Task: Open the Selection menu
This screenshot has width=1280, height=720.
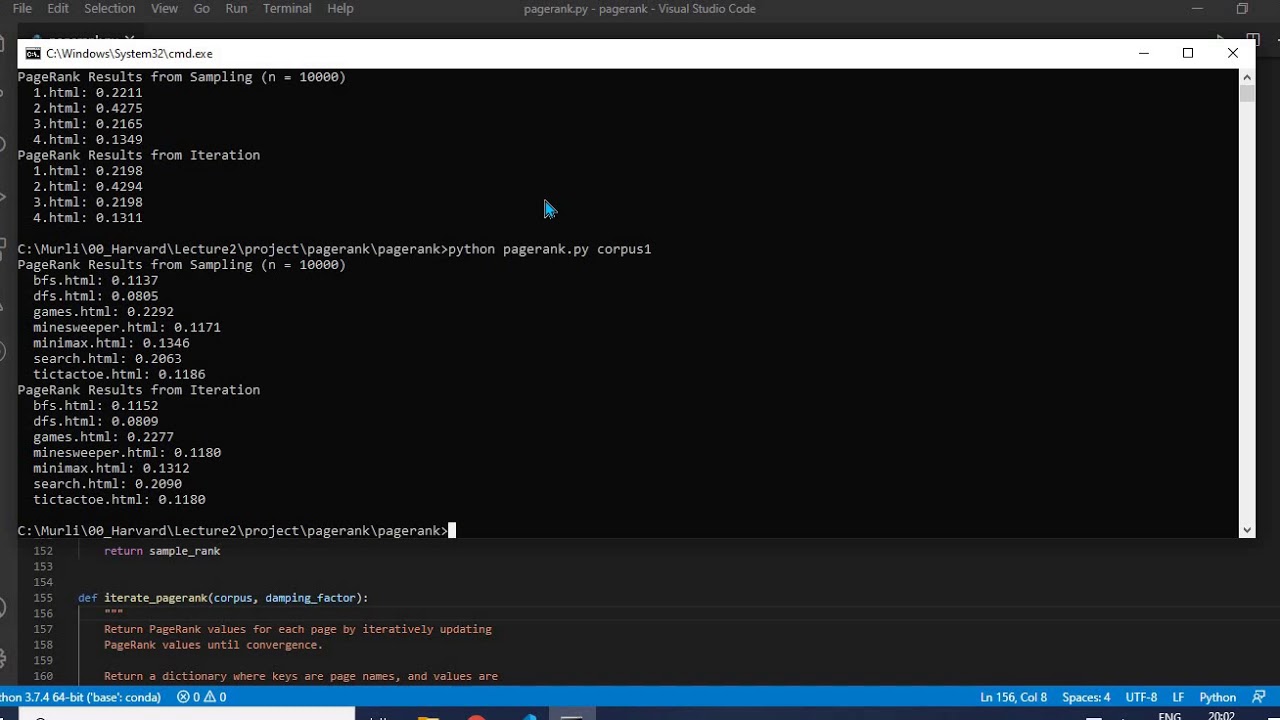Action: pyautogui.click(x=109, y=8)
